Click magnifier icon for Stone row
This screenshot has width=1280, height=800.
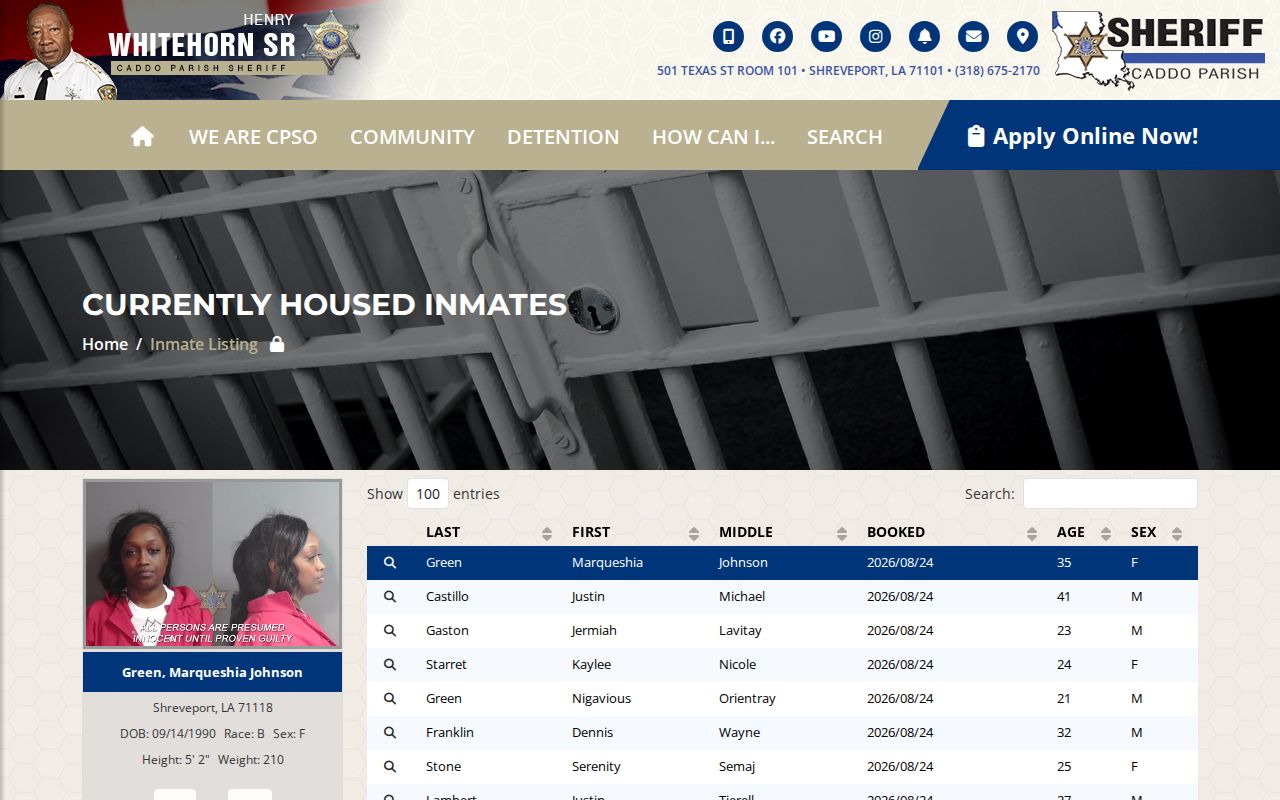(390, 767)
